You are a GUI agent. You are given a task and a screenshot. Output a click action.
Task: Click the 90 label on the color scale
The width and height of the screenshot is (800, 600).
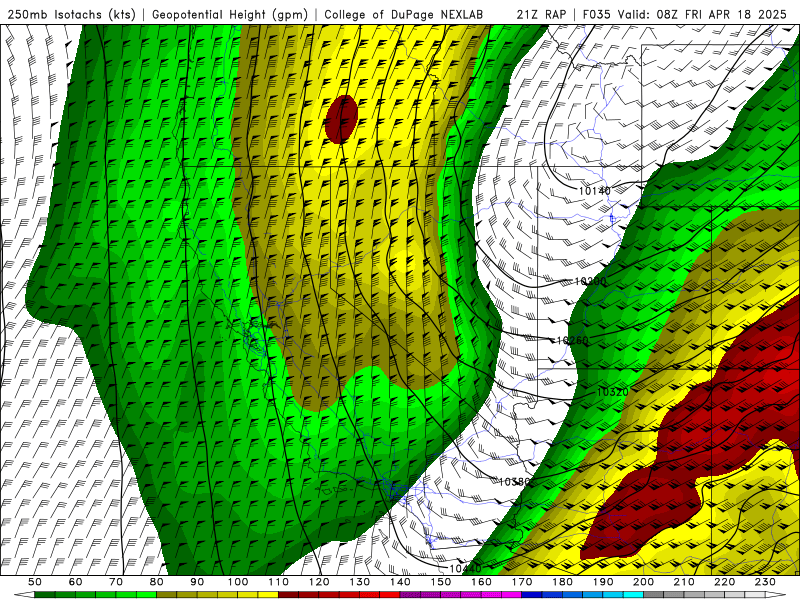[197, 582]
